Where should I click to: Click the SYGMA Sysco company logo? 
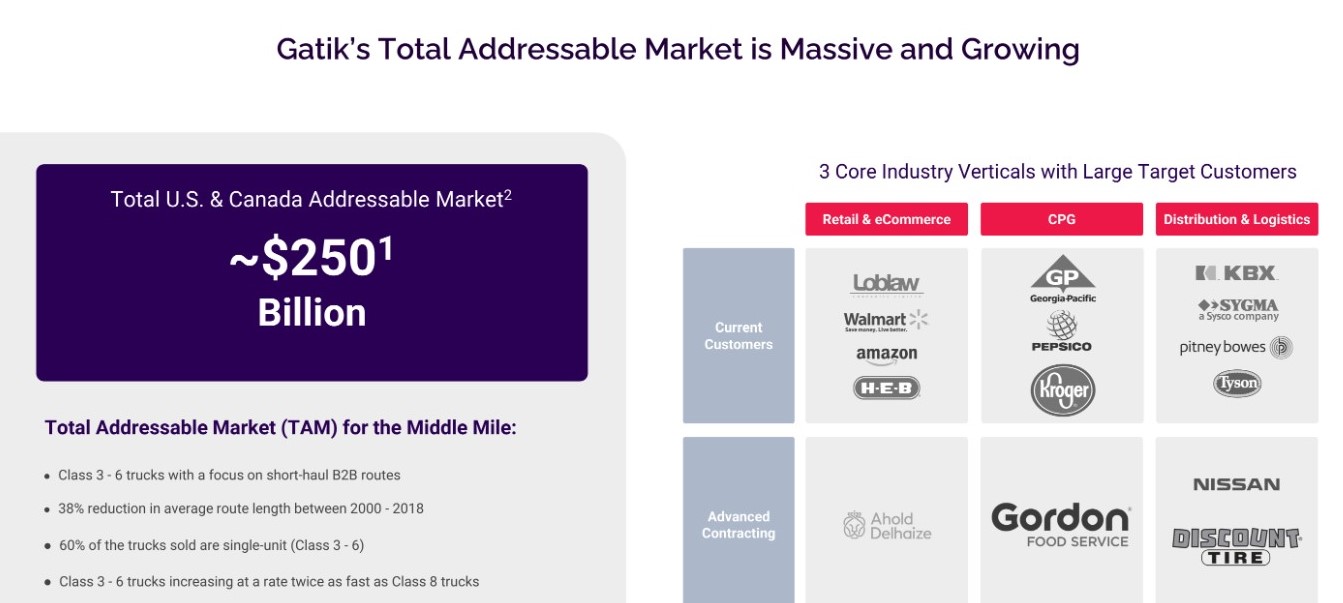1237,309
